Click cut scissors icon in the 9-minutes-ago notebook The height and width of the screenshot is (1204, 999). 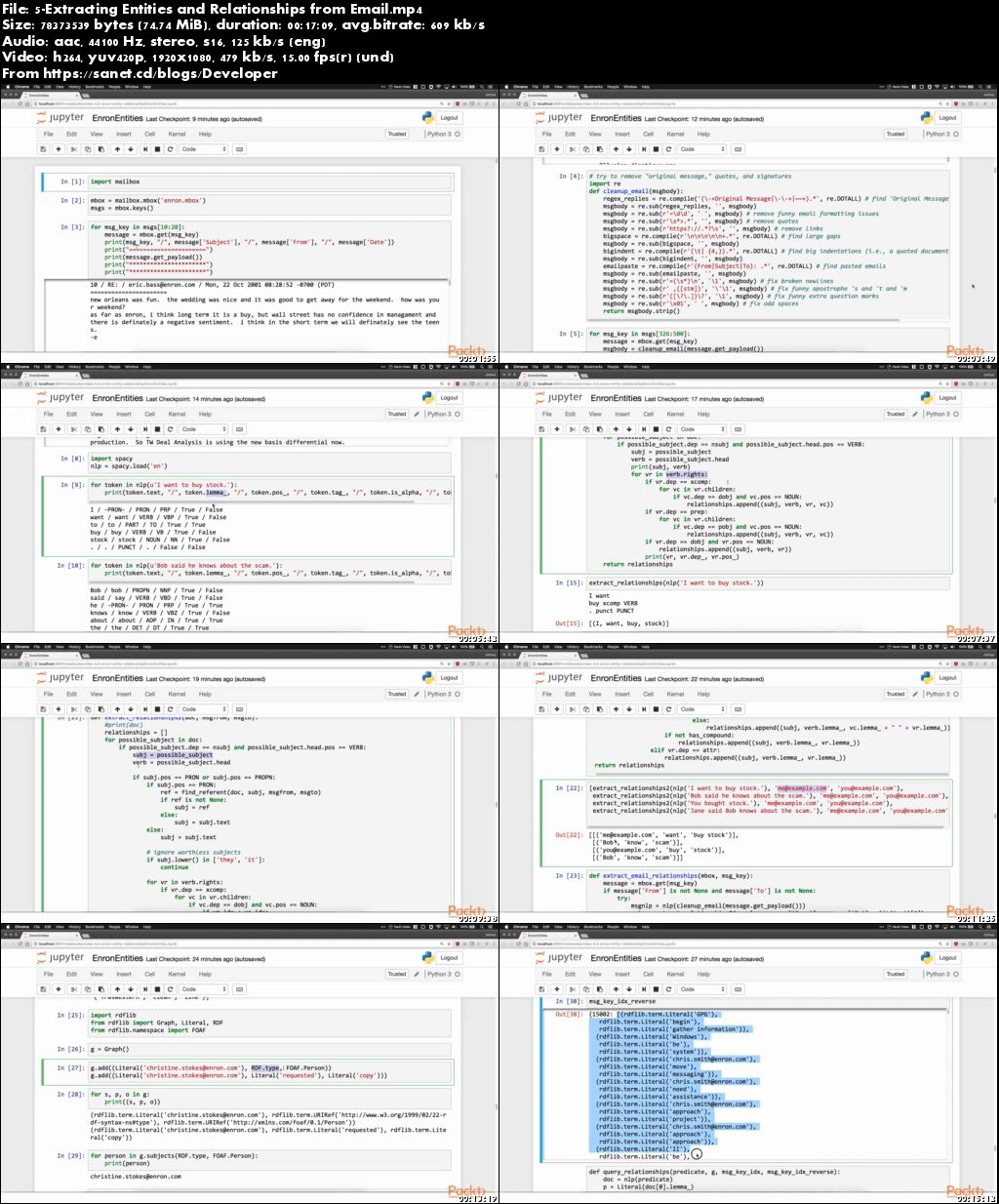pyautogui.click(x=74, y=149)
